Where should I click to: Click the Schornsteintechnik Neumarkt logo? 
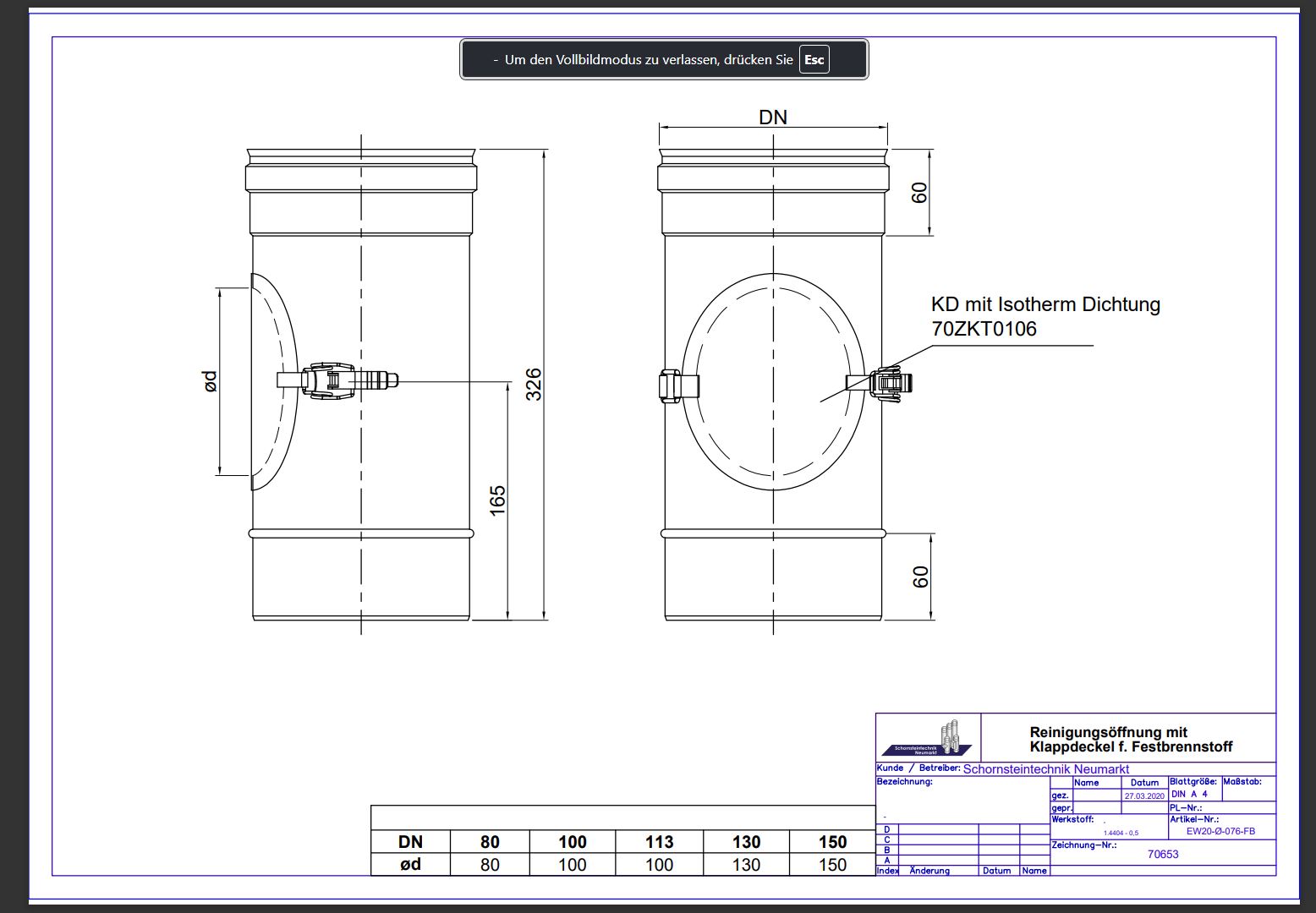tap(929, 739)
